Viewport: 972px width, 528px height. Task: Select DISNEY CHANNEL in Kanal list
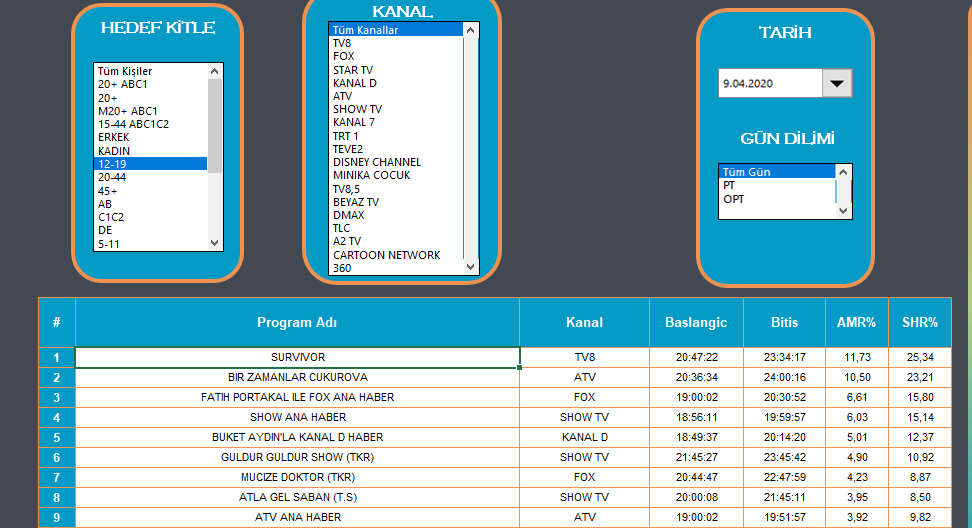click(377, 162)
